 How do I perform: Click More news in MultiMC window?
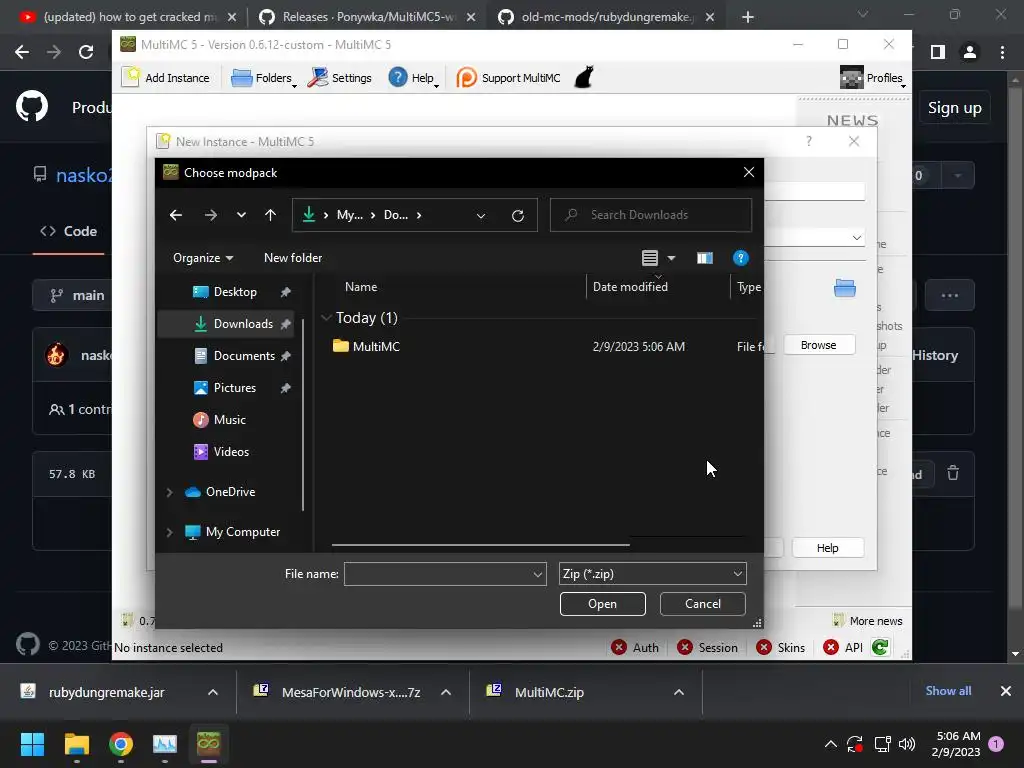(x=868, y=621)
